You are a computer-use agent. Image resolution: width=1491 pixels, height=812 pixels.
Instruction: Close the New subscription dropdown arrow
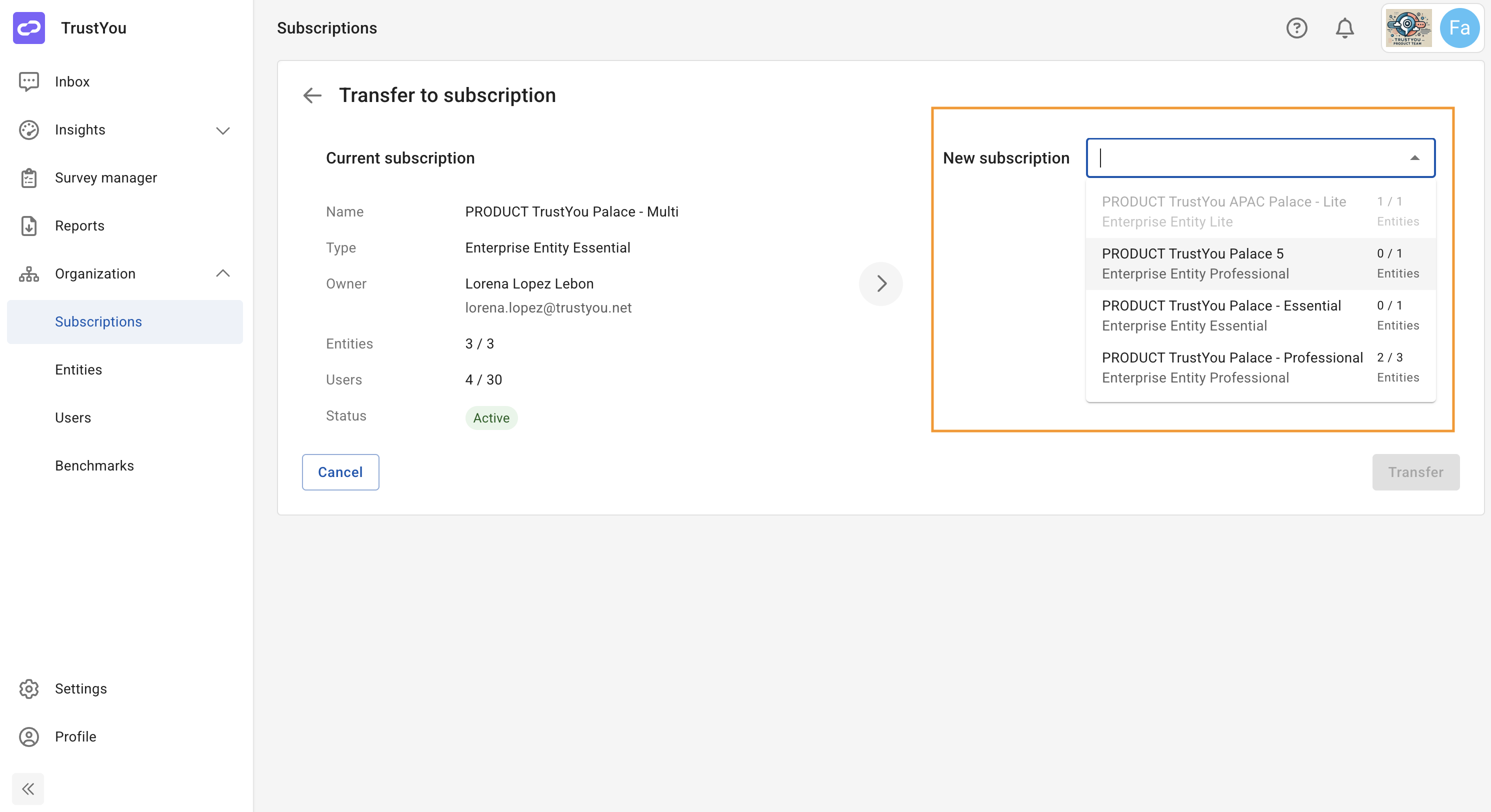pos(1414,157)
